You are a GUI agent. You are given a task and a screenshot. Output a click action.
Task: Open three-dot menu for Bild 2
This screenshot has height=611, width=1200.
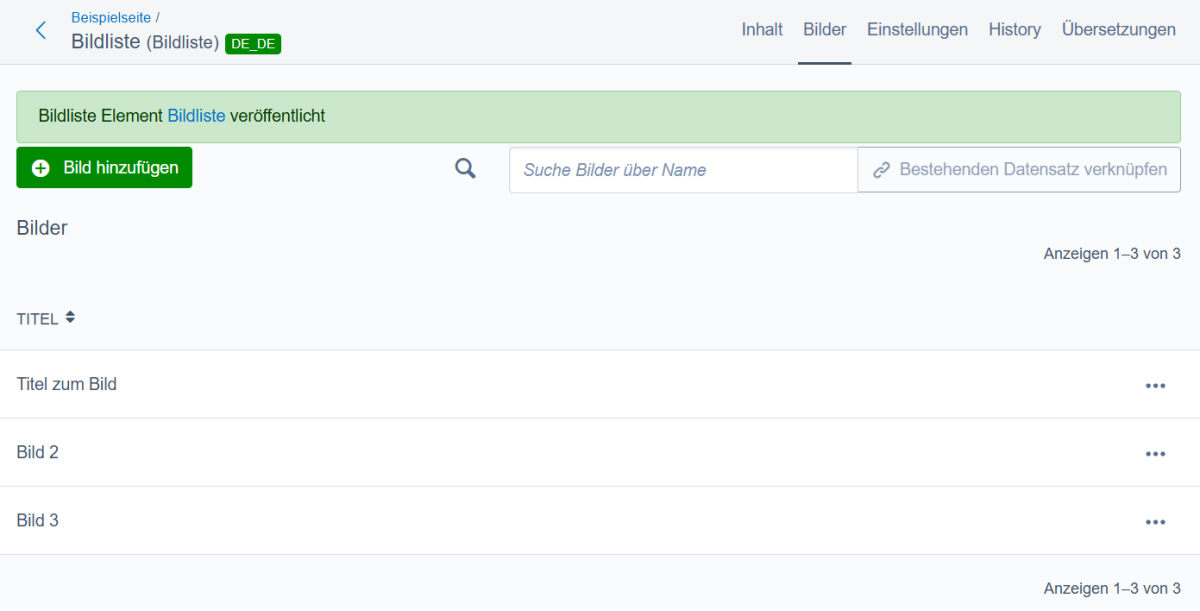[x=1155, y=454]
